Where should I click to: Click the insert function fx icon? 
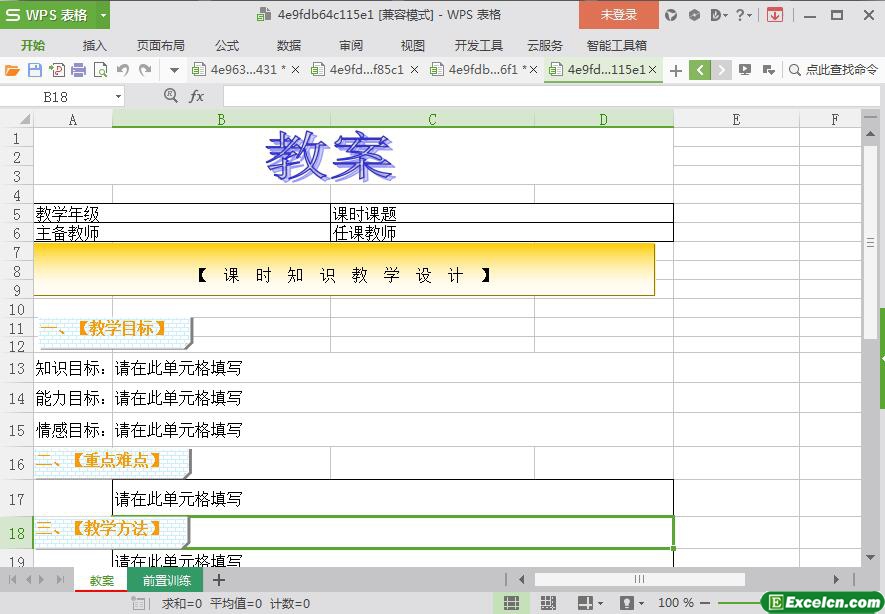pos(197,96)
